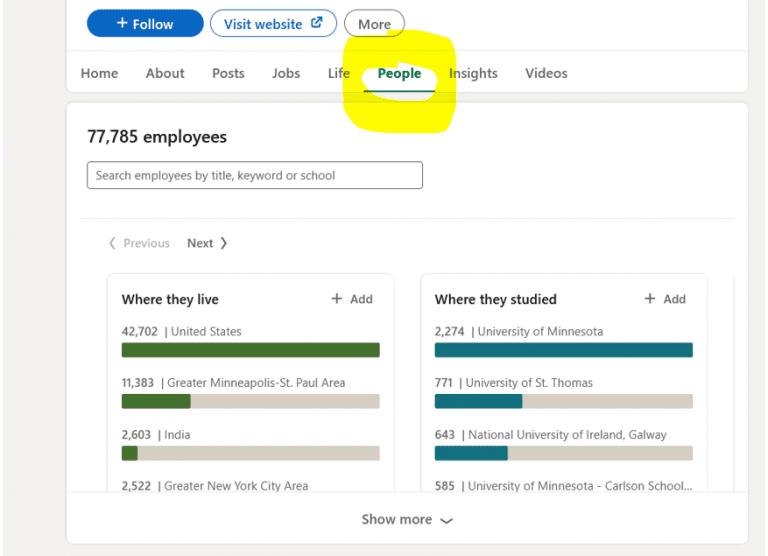
Task: Click the plus Add icon in Where they studied
Action: click(650, 299)
